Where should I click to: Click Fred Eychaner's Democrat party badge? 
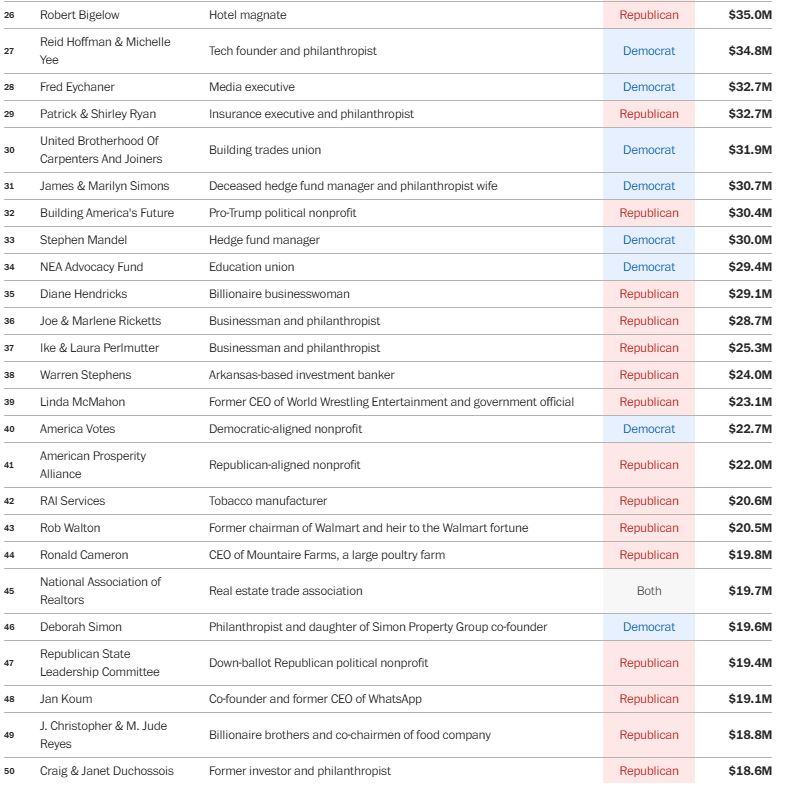[x=648, y=87]
